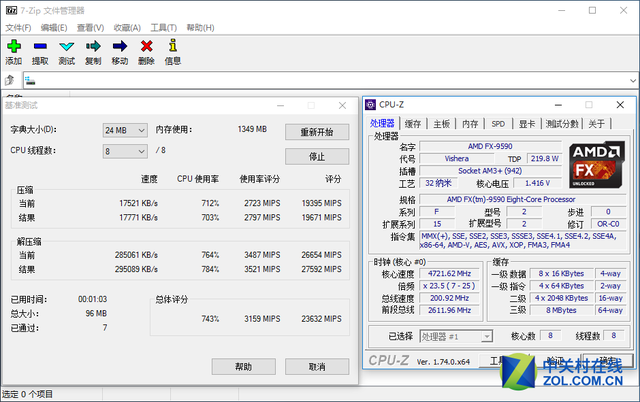640x402 pixels.
Task: Click the green Add (添加) toolbar icon
Action: point(13,46)
